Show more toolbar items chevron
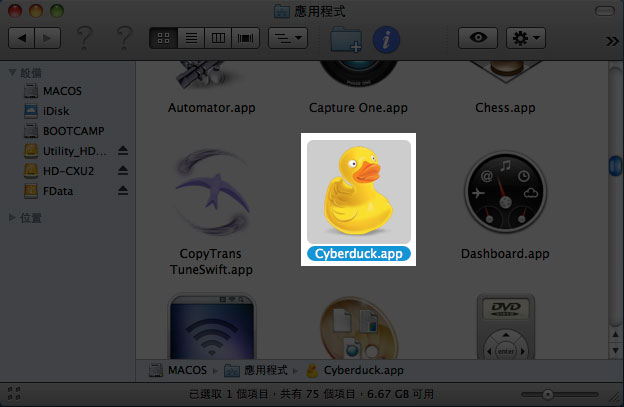Viewport: 624px width, 407px height. pyautogui.click(x=612, y=41)
